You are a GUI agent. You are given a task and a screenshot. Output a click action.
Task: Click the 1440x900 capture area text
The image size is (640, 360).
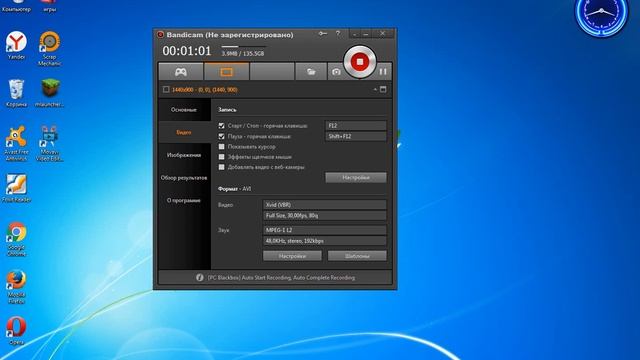(204, 89)
